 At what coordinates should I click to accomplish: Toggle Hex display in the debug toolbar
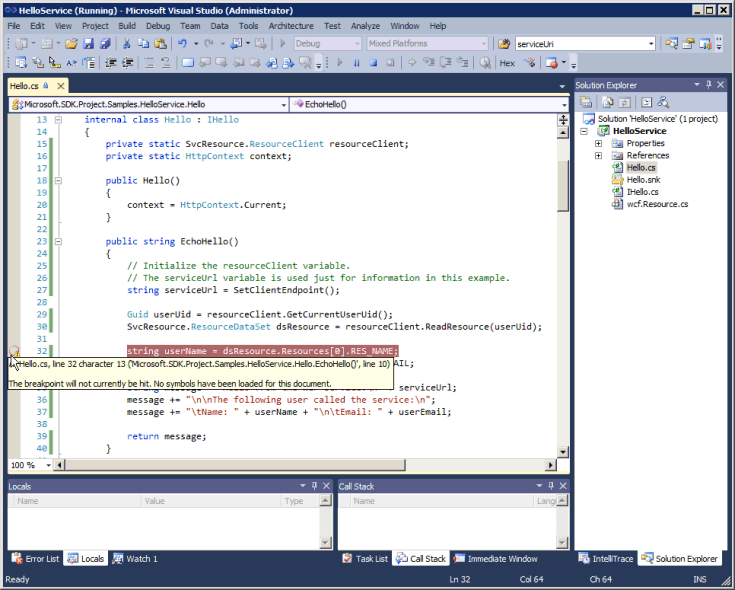507,63
